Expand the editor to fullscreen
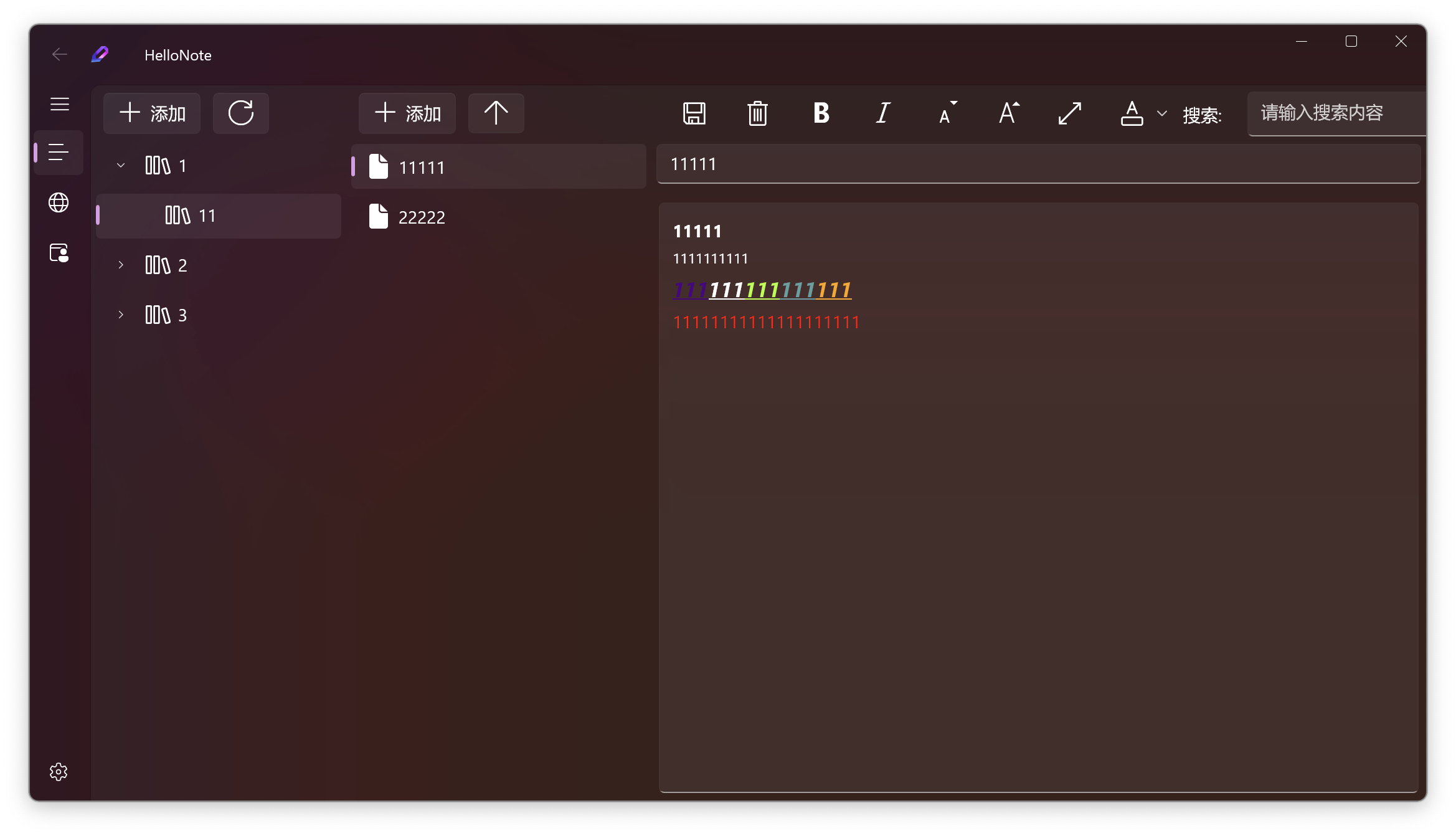 (x=1070, y=113)
